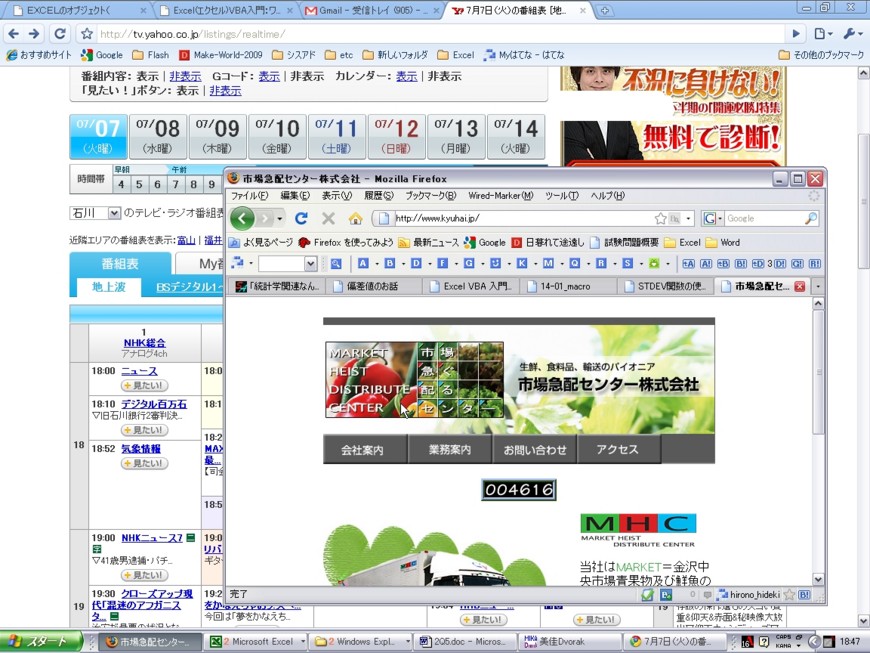This screenshot has width=870, height=653.
Task: Click 業務案内 navigation button
Action: [x=450, y=449]
